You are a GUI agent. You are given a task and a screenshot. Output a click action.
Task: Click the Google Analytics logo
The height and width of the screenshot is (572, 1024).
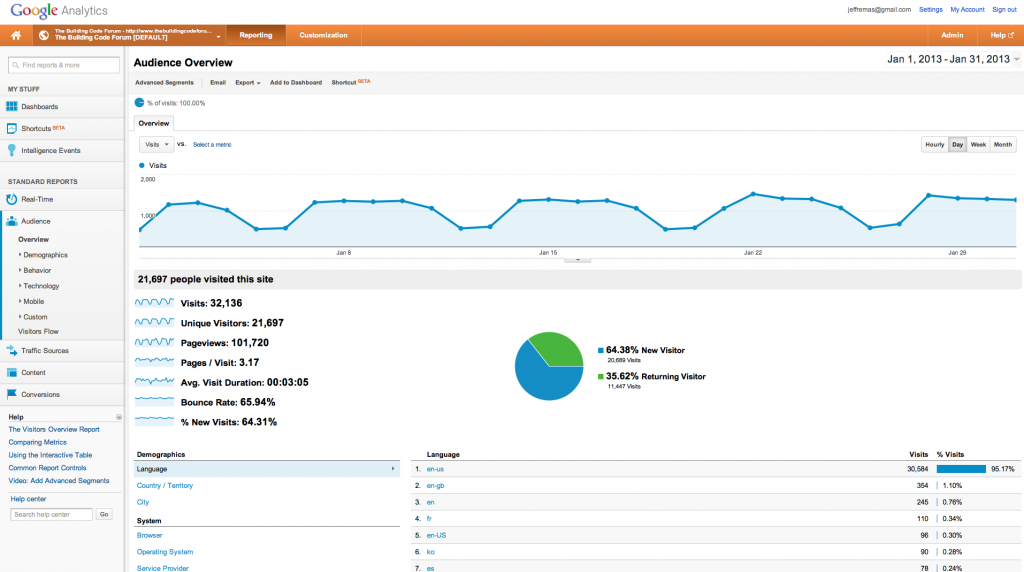pyautogui.click(x=59, y=10)
